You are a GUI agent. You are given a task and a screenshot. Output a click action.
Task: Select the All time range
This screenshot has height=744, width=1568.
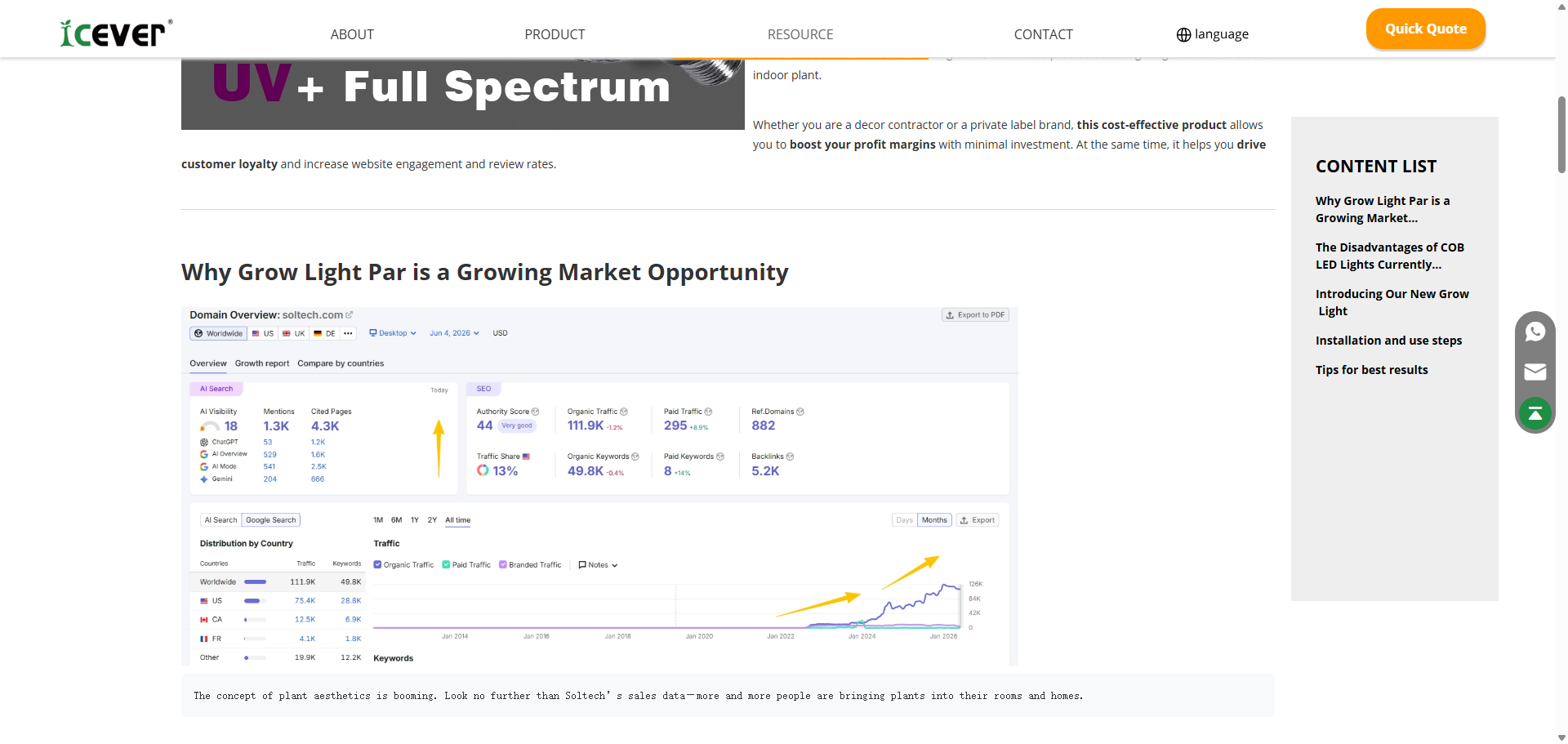tap(457, 520)
